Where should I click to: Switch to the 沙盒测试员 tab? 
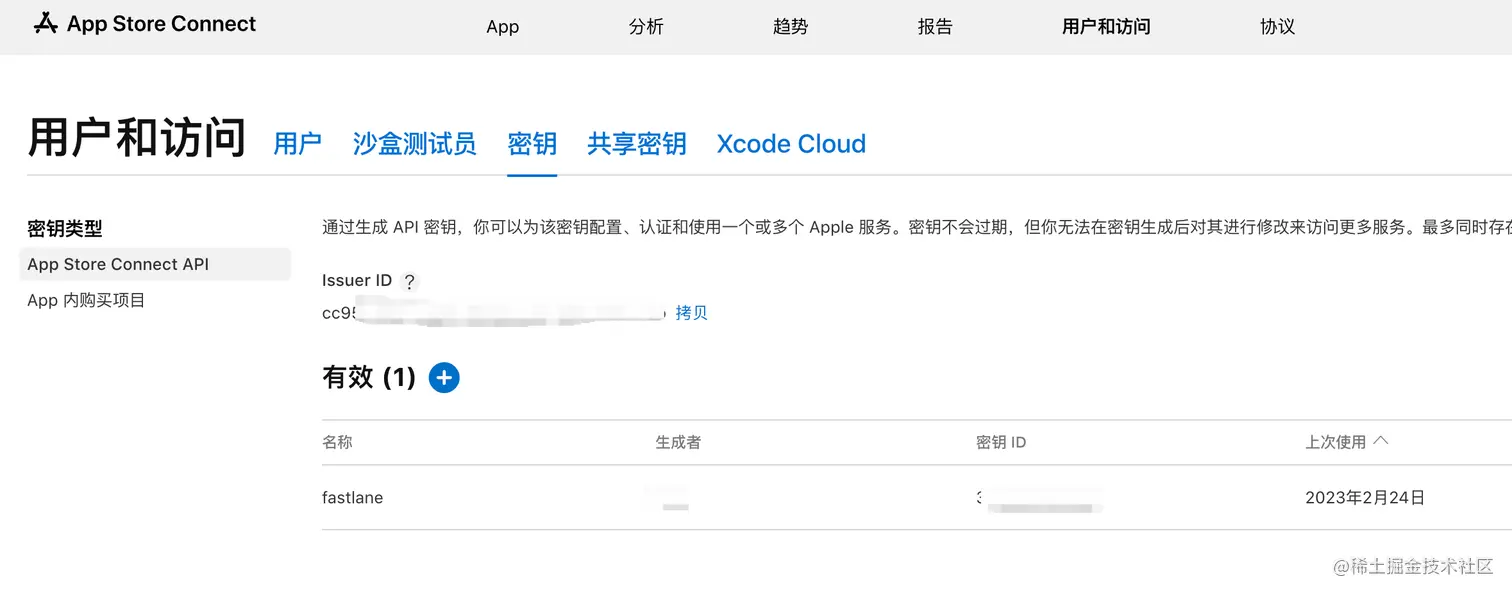414,144
